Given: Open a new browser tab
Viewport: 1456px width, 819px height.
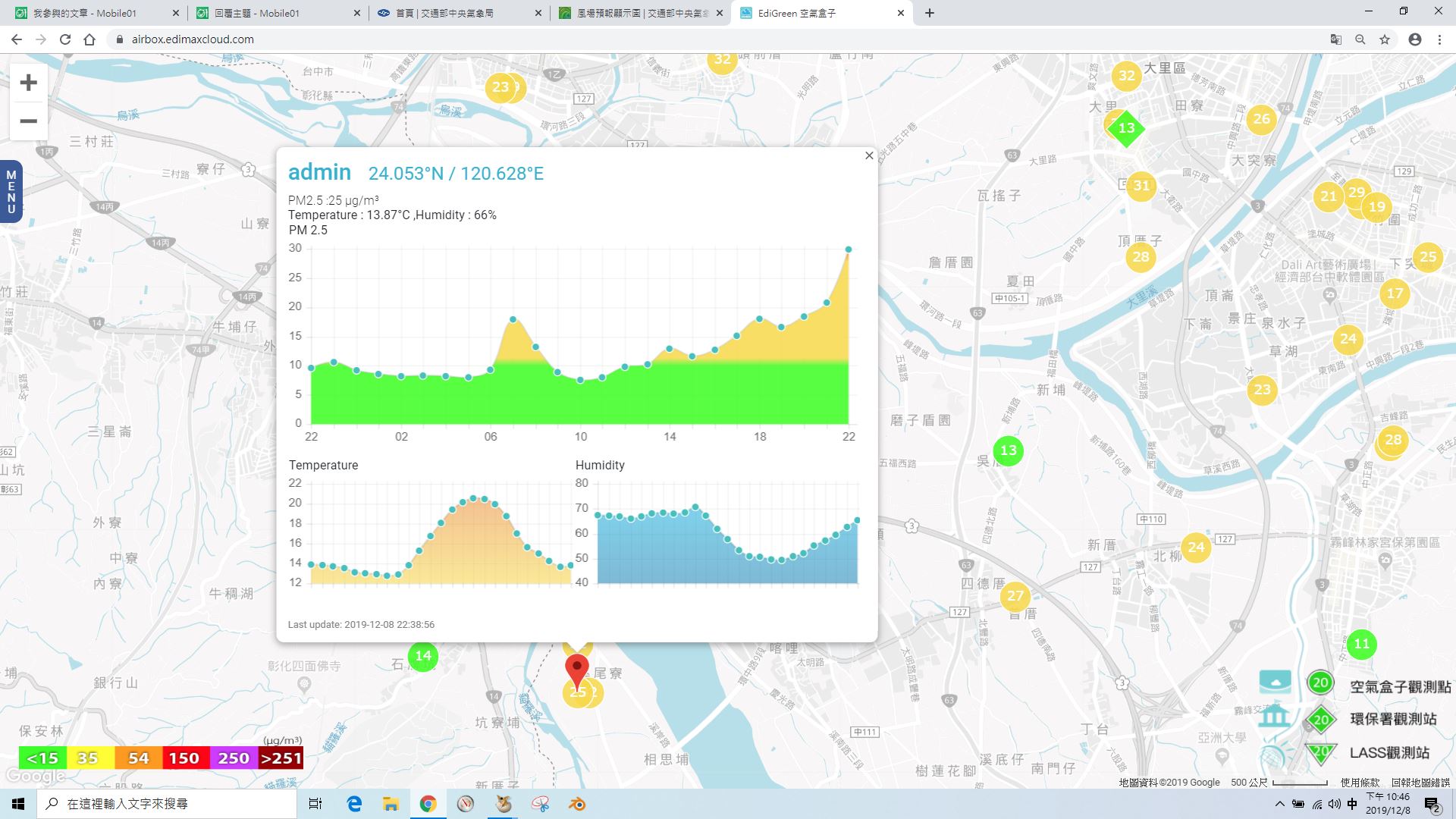Looking at the screenshot, I should pos(930,13).
